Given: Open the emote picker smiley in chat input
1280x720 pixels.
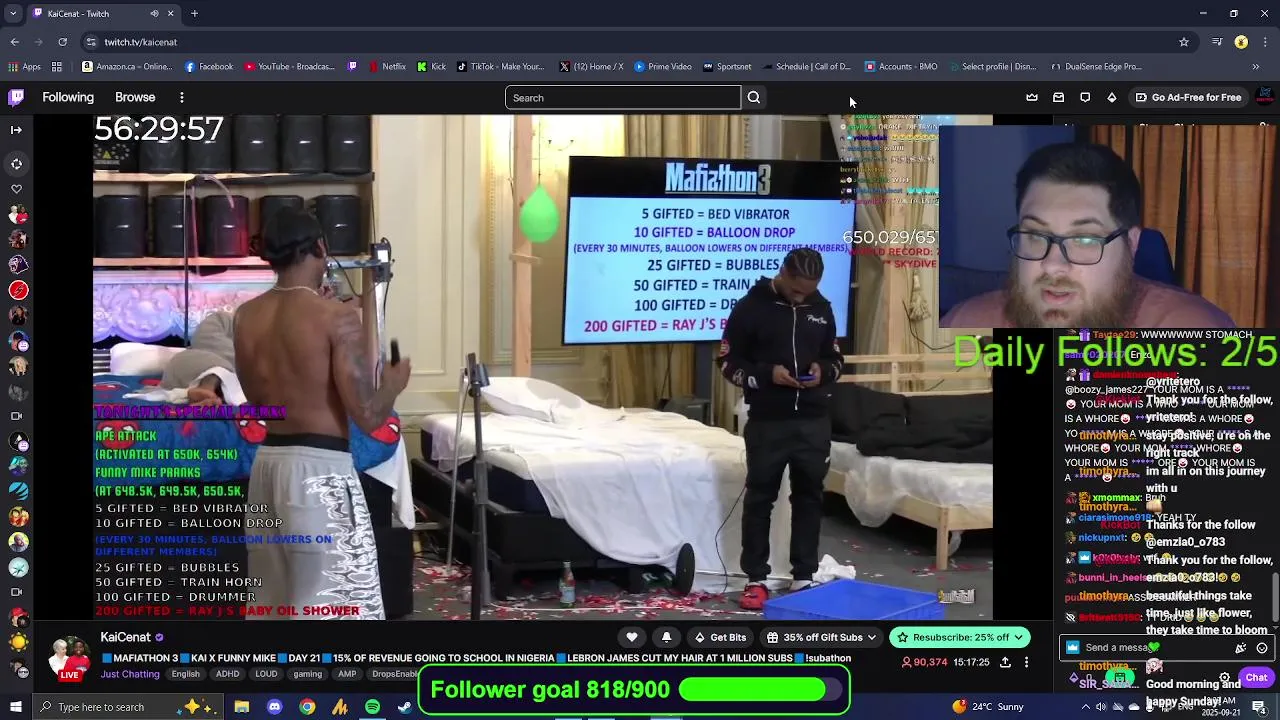Looking at the screenshot, I should [1262, 647].
